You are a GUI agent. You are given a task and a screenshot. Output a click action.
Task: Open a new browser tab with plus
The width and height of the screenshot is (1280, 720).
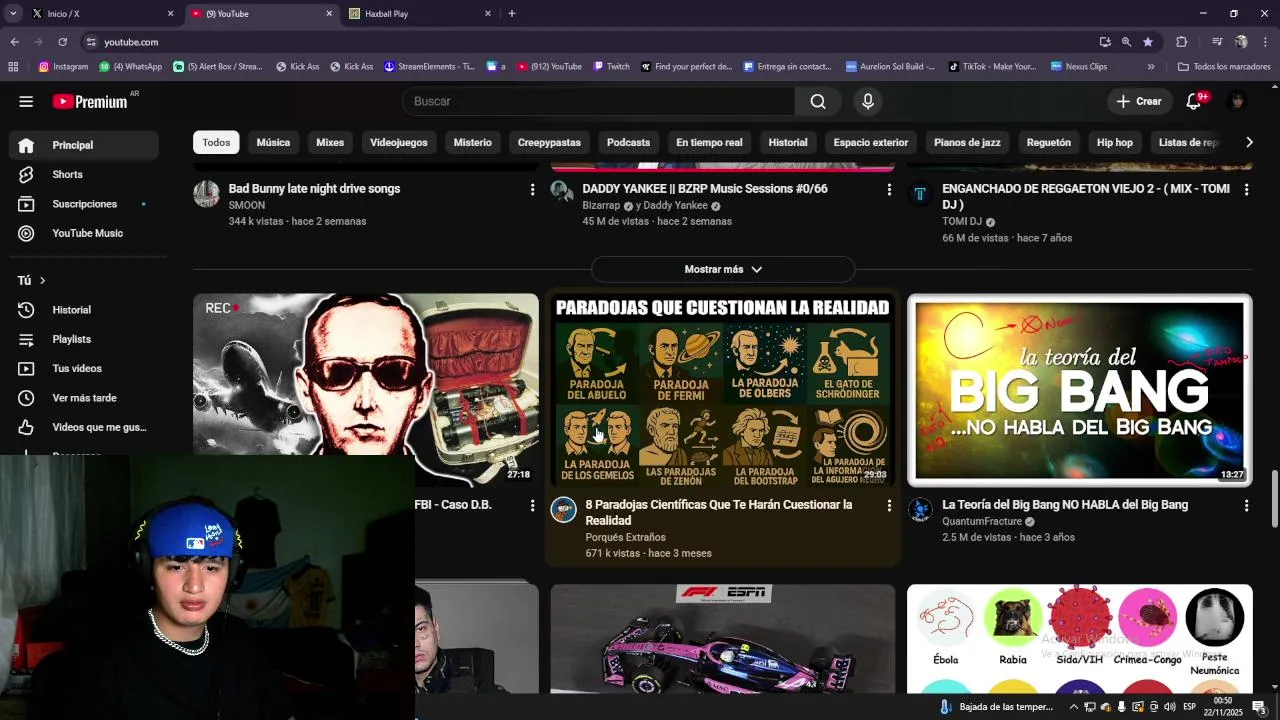512,14
